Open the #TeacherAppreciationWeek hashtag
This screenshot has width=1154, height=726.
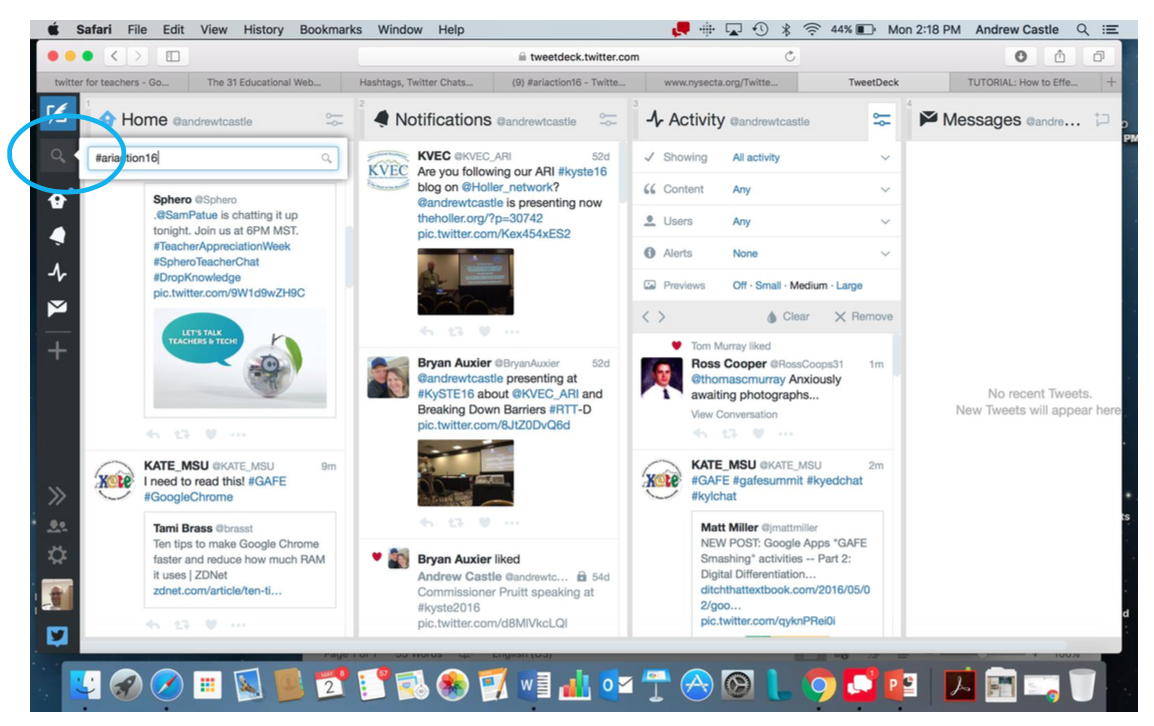pos(222,246)
